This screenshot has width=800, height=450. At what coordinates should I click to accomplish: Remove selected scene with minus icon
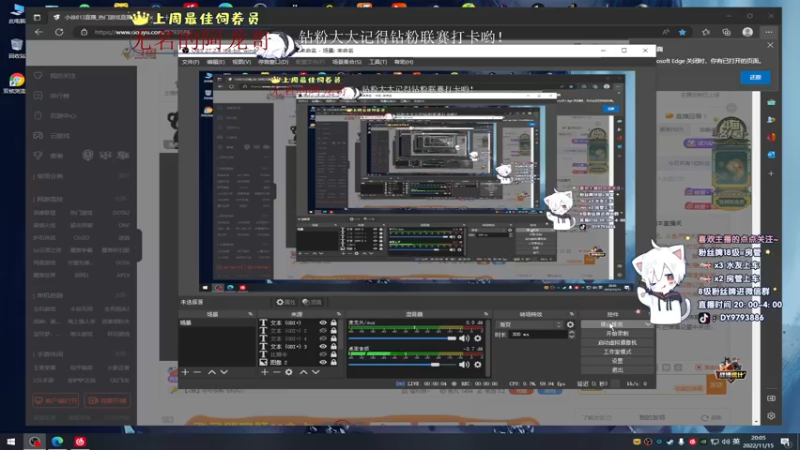click(x=197, y=372)
